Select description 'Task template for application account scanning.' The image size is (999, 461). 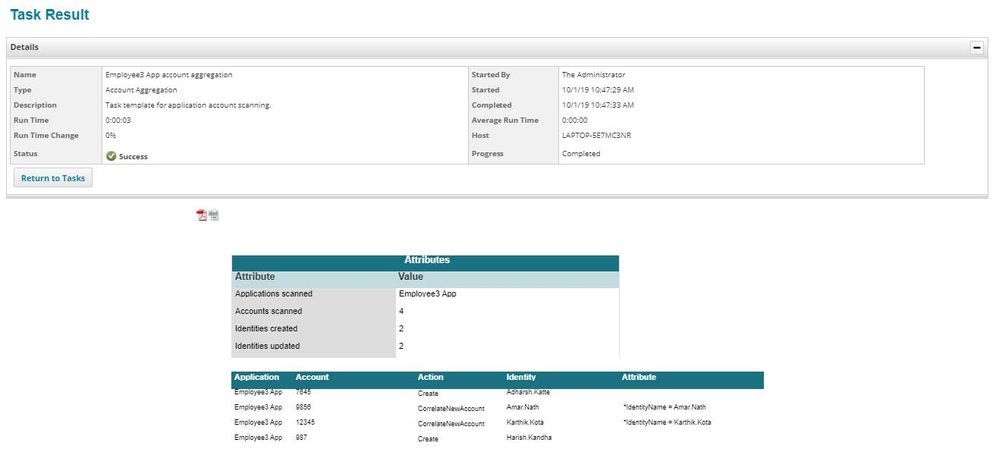coord(188,105)
